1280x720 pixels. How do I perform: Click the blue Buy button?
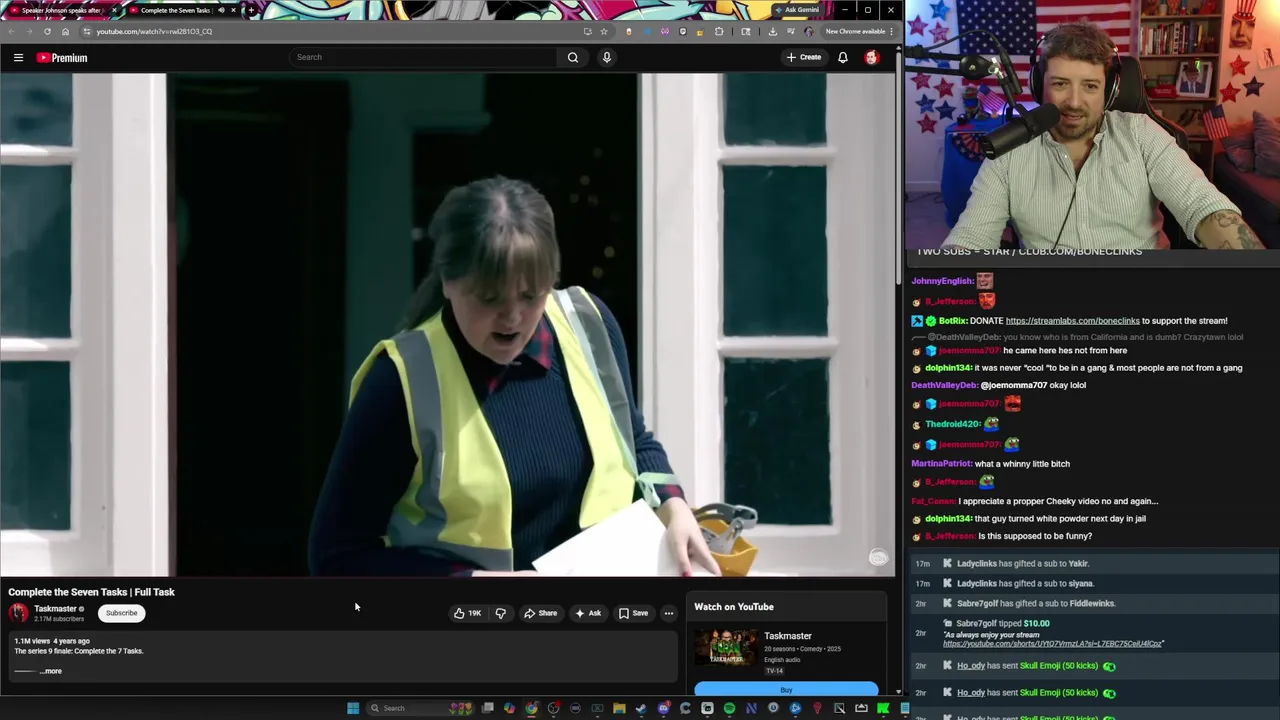point(786,690)
